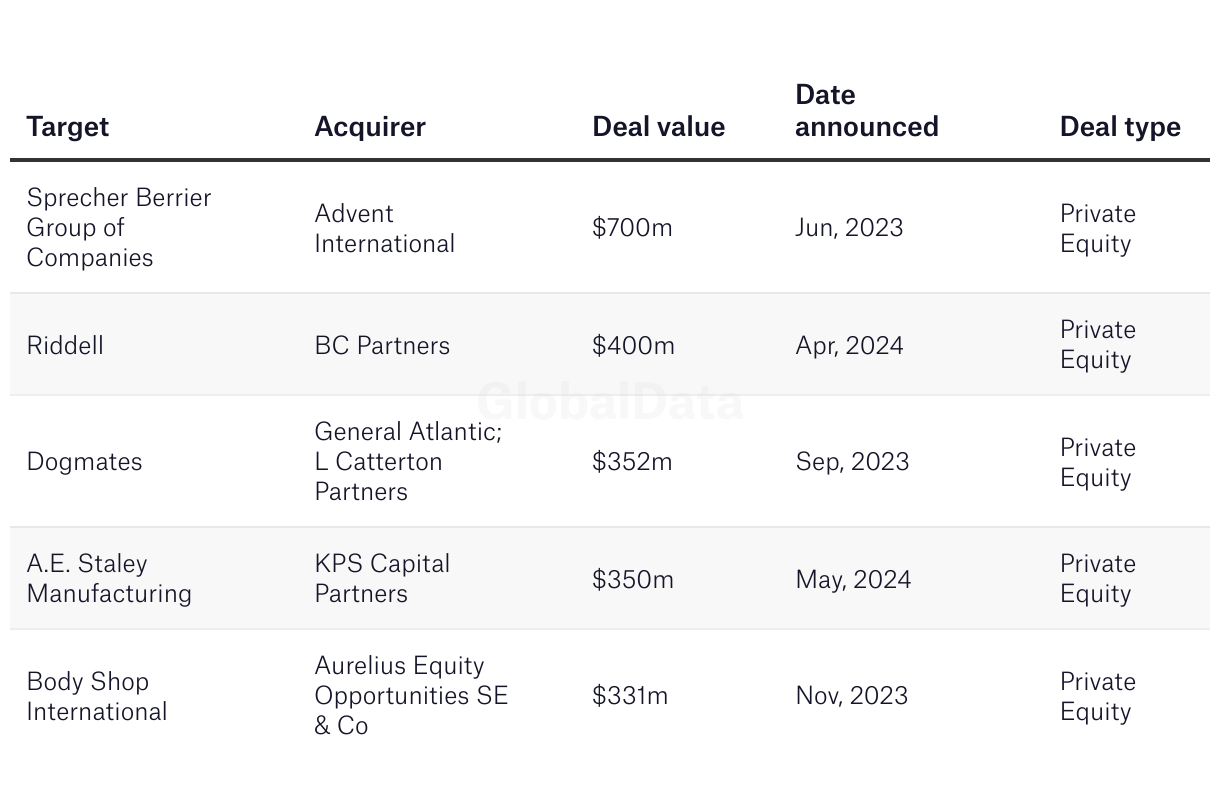
Task: Click the GlobalData watermark
Action: click(x=610, y=402)
